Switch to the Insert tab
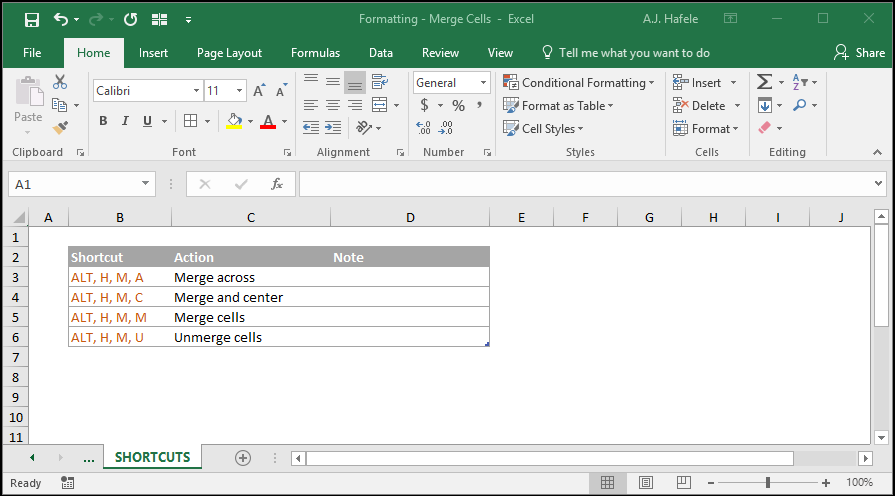Screen dimensions: 895x496 (153, 53)
